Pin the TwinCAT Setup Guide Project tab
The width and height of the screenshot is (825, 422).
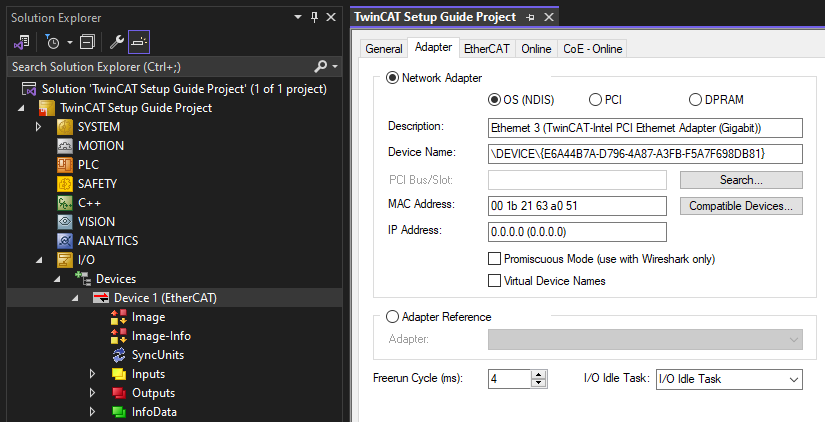pos(530,17)
